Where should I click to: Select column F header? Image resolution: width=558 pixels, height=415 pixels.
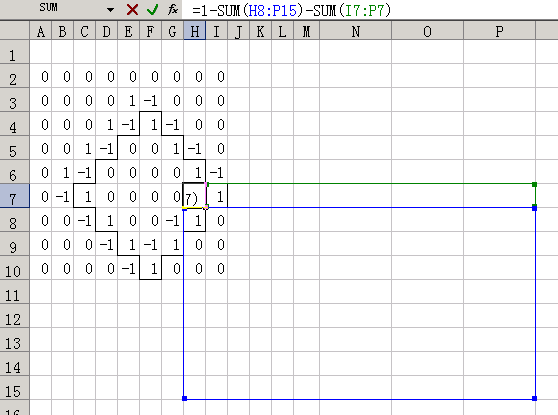pyautogui.click(x=151, y=31)
